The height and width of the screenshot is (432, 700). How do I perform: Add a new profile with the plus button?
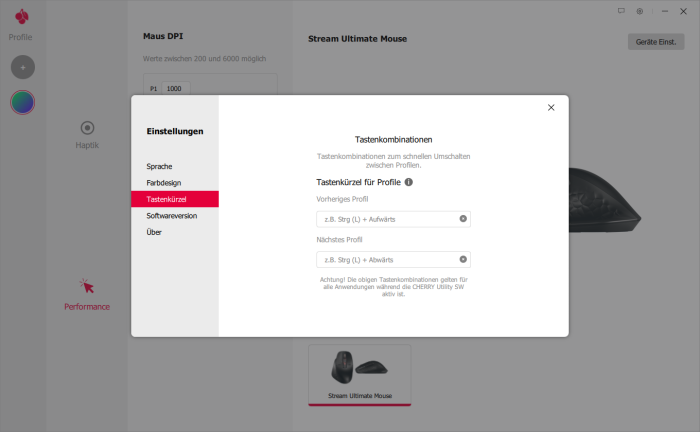pos(23,67)
